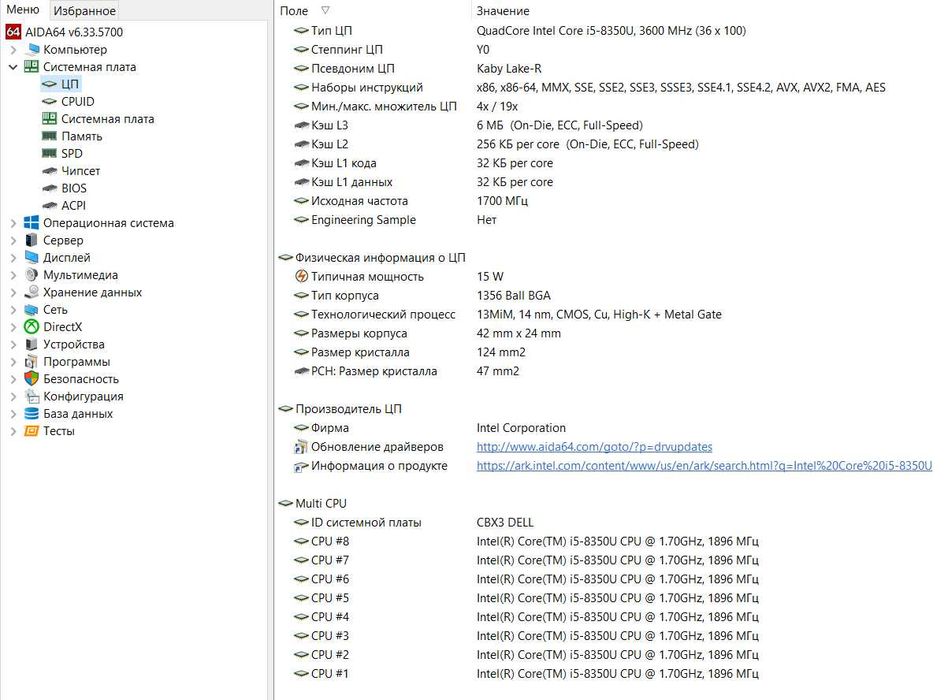Expand the Операционная система node
This screenshot has height=700, width=948.
coord(13,223)
